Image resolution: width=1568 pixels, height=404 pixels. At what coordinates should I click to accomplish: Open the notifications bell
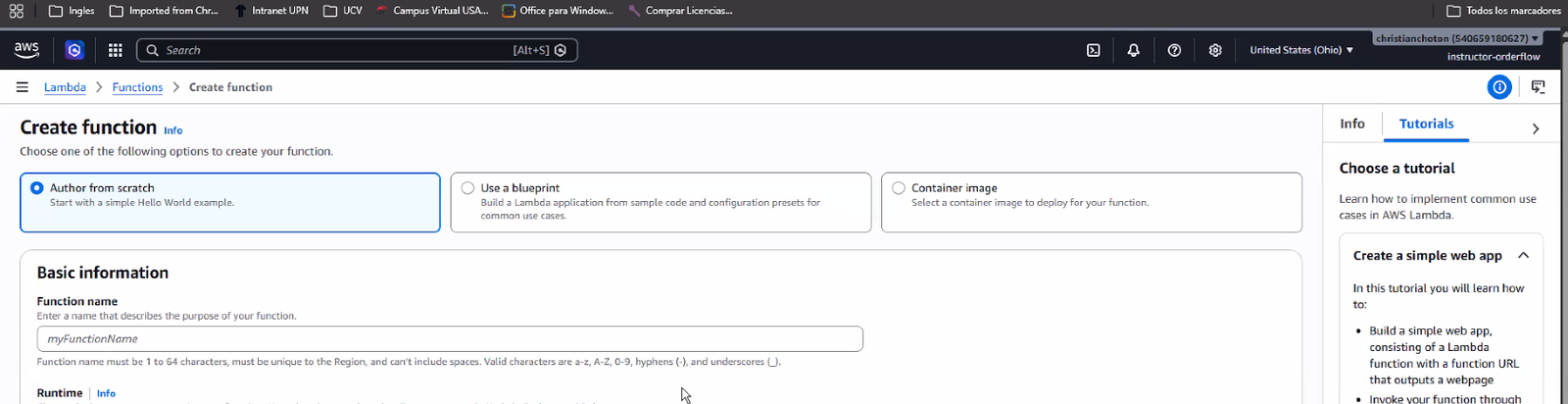coord(1133,50)
